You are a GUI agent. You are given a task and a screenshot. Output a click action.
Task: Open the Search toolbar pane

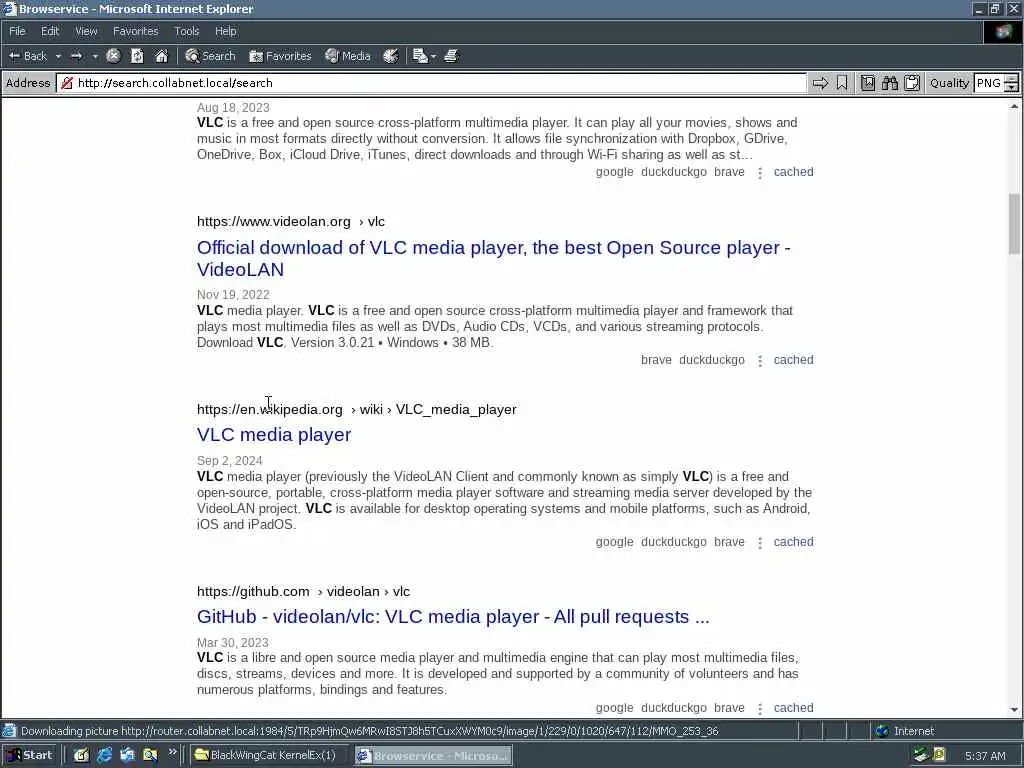tap(210, 56)
